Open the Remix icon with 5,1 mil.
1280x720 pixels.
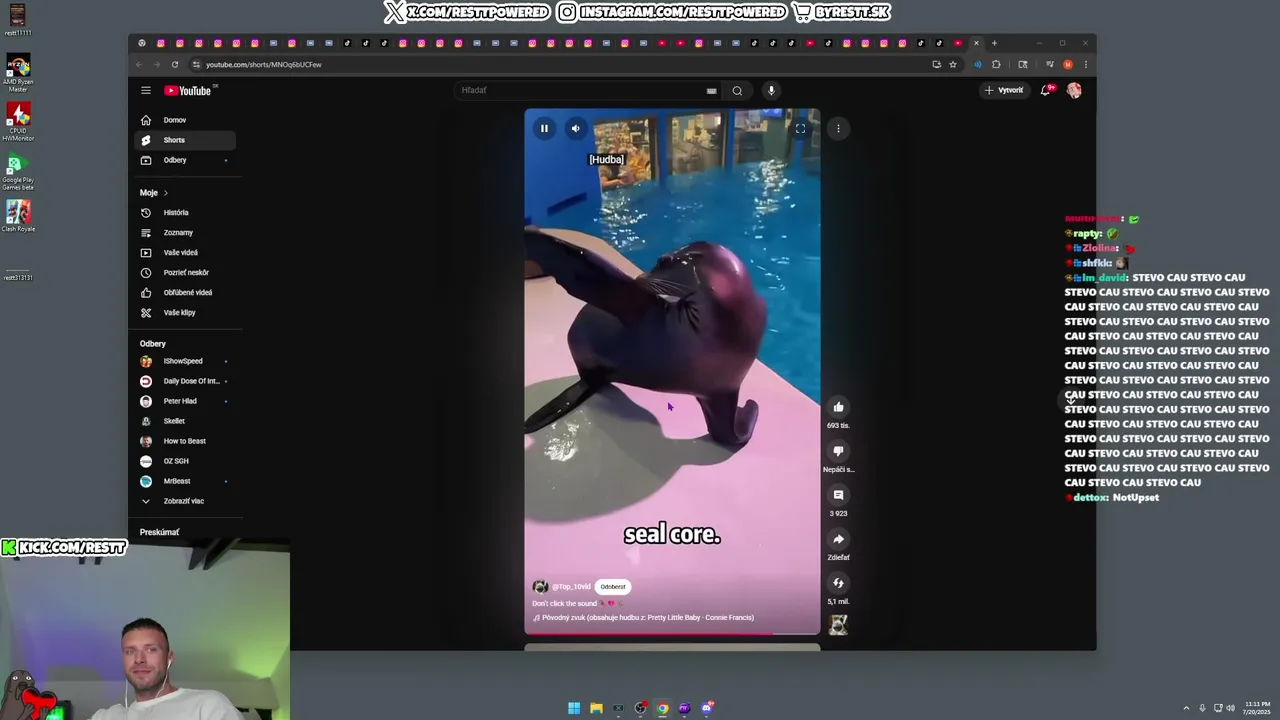838,583
